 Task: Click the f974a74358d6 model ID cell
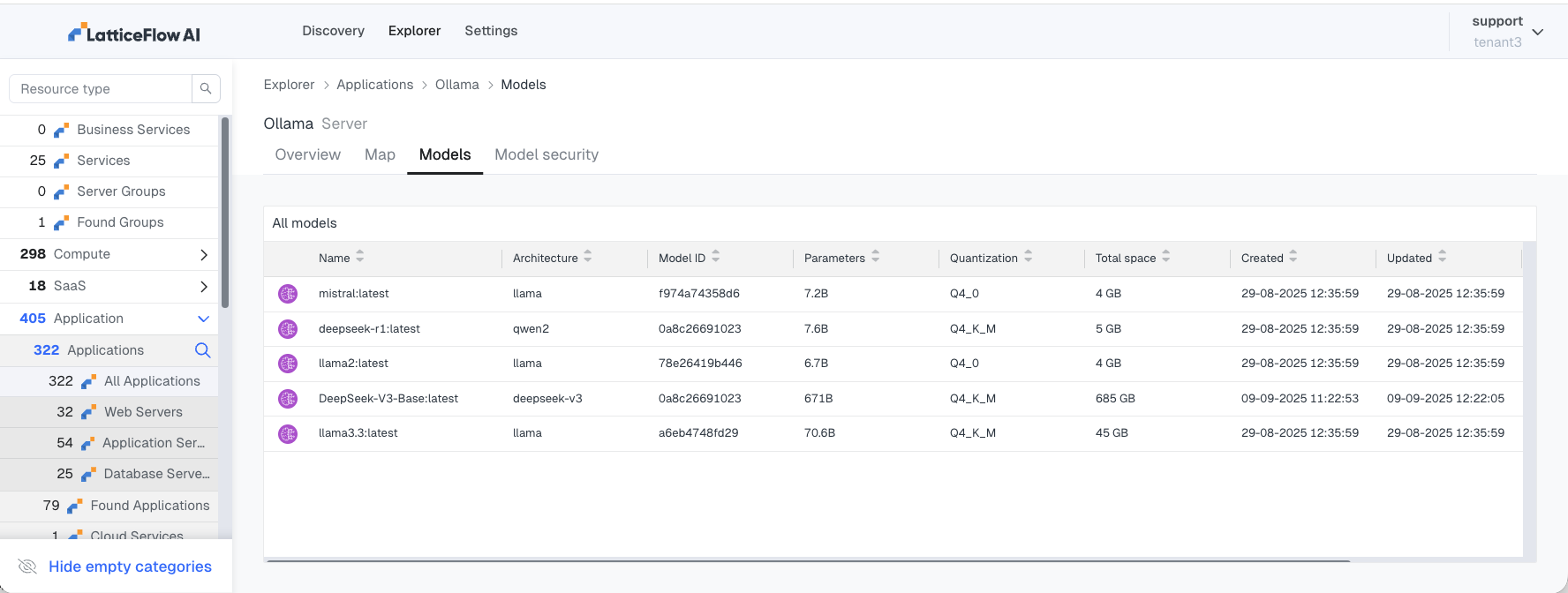pyautogui.click(x=699, y=294)
